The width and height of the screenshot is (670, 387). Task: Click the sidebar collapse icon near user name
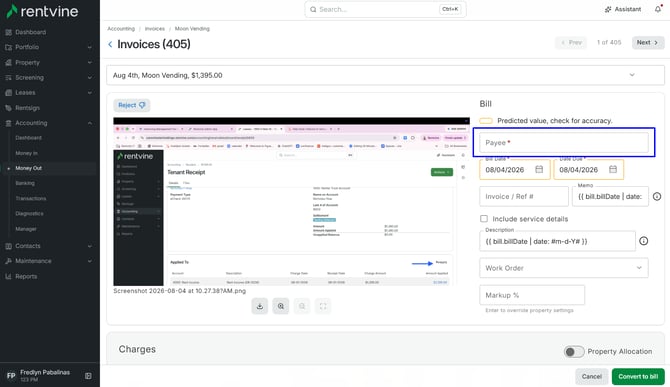[88, 376]
